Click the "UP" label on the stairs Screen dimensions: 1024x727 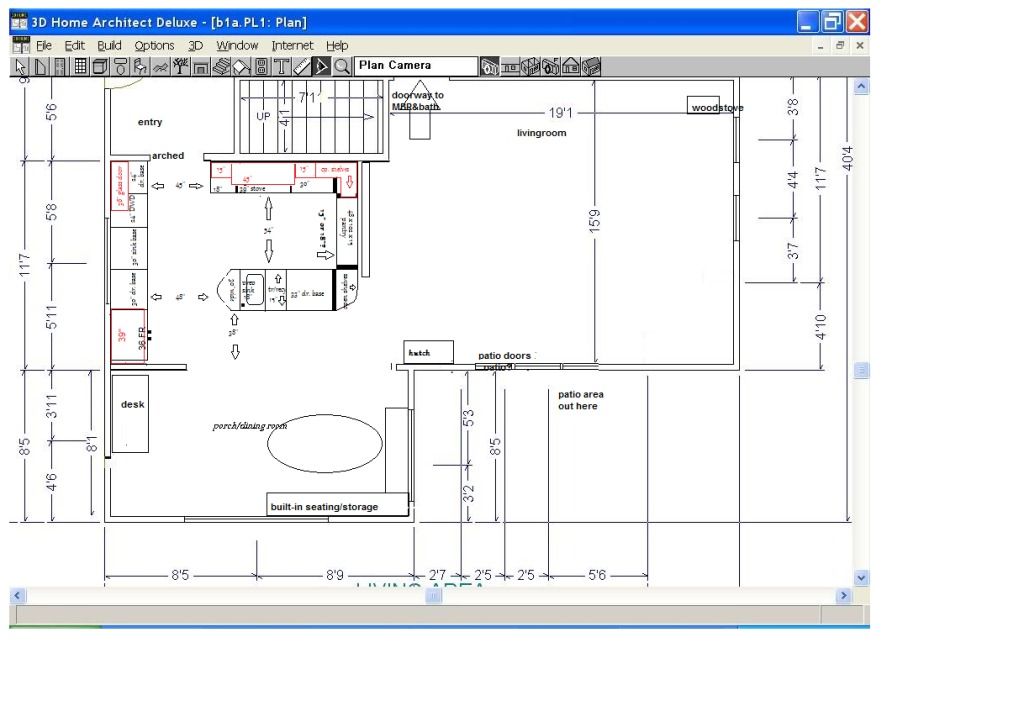263,116
